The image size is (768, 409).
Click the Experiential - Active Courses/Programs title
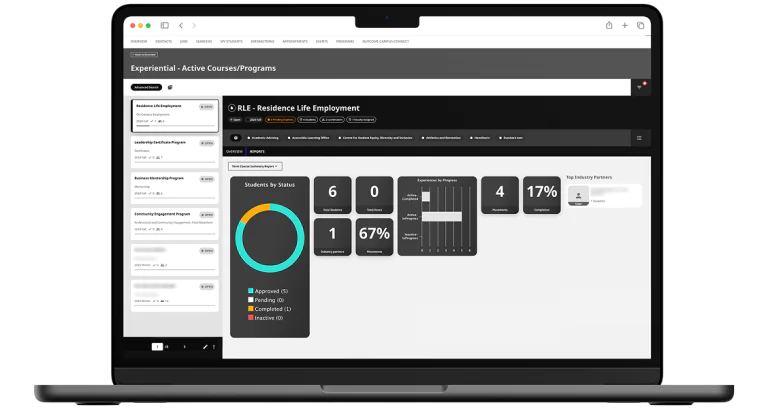pyautogui.click(x=203, y=69)
